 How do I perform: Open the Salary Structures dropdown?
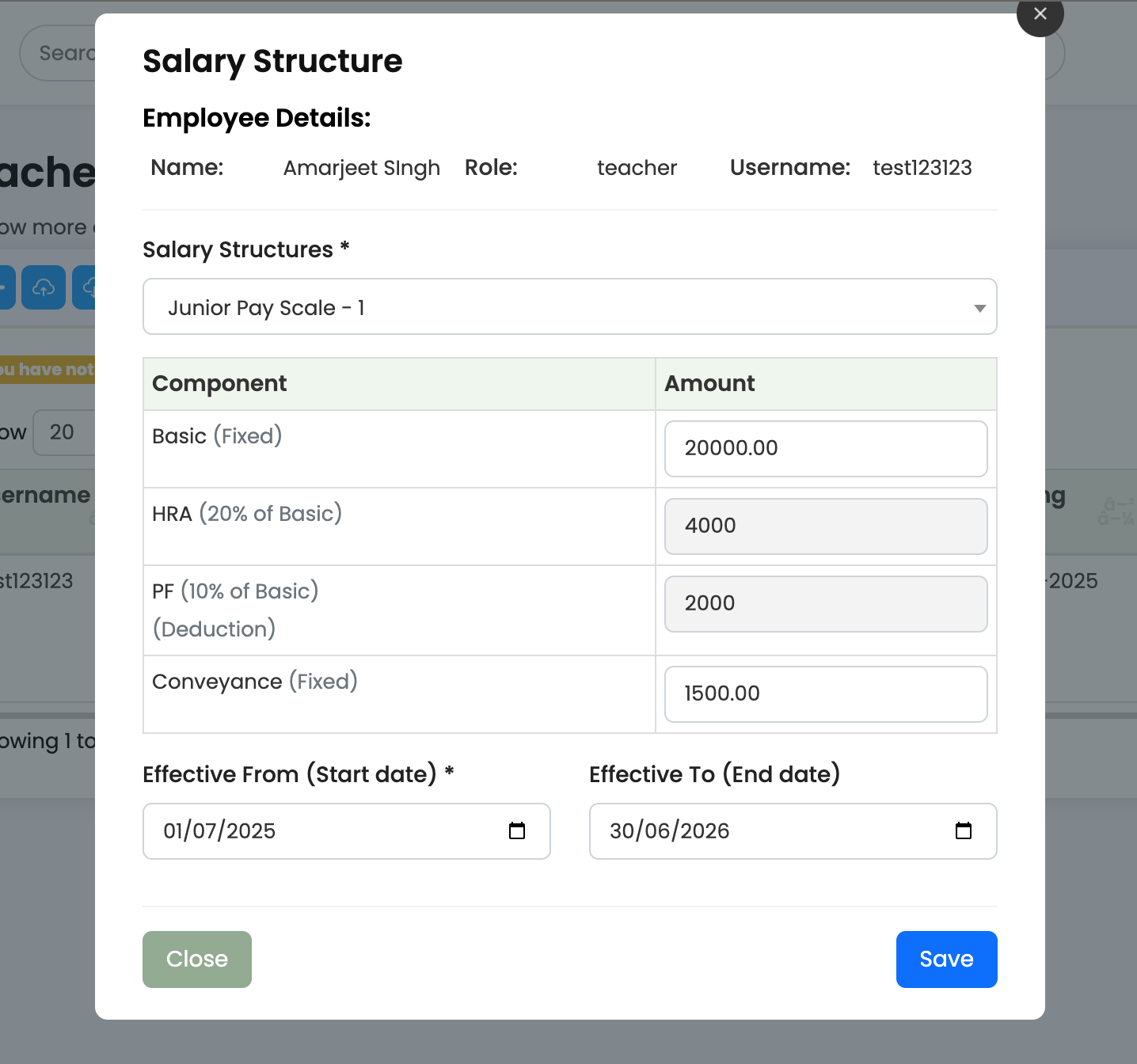coord(569,307)
